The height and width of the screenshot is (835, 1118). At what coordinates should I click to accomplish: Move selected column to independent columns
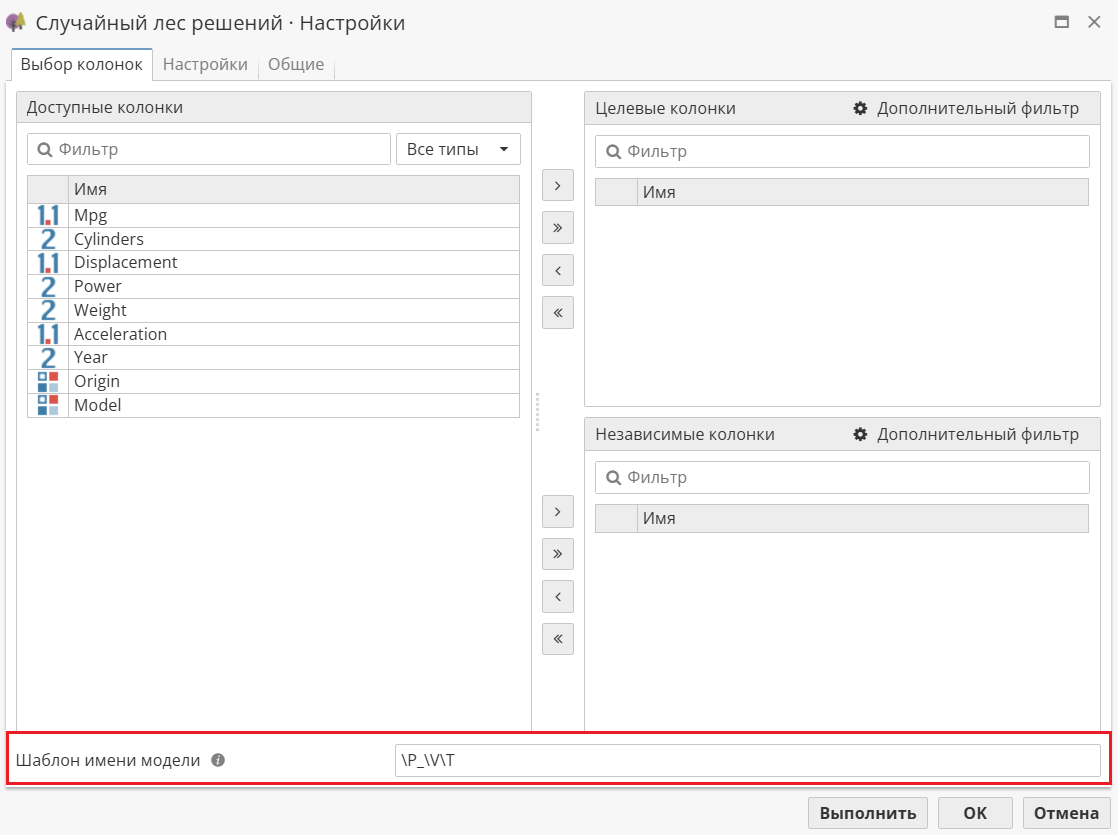tap(558, 511)
